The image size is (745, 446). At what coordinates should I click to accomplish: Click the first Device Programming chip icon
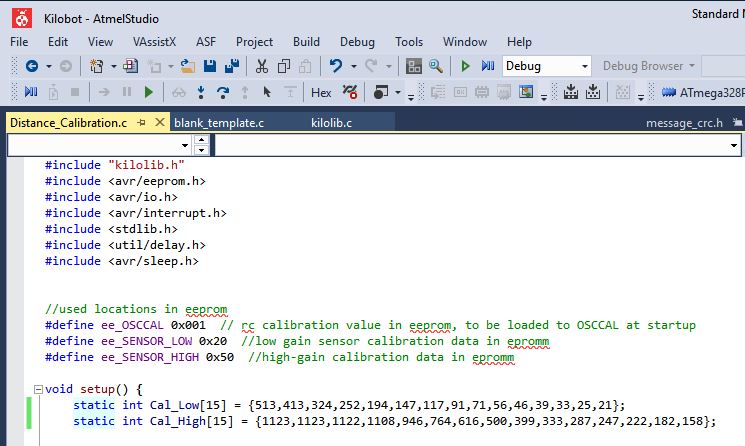pos(571,92)
